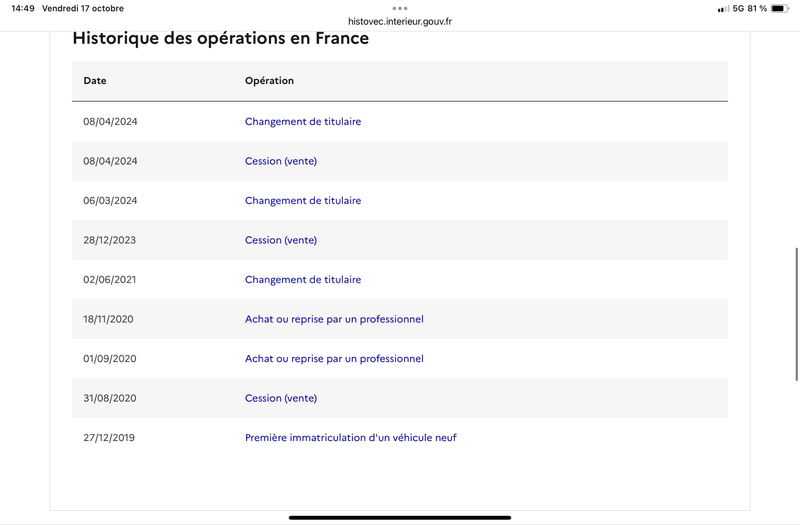The width and height of the screenshot is (800, 525).
Task: Tap the battery icon in status bar
Action: [x=780, y=9]
